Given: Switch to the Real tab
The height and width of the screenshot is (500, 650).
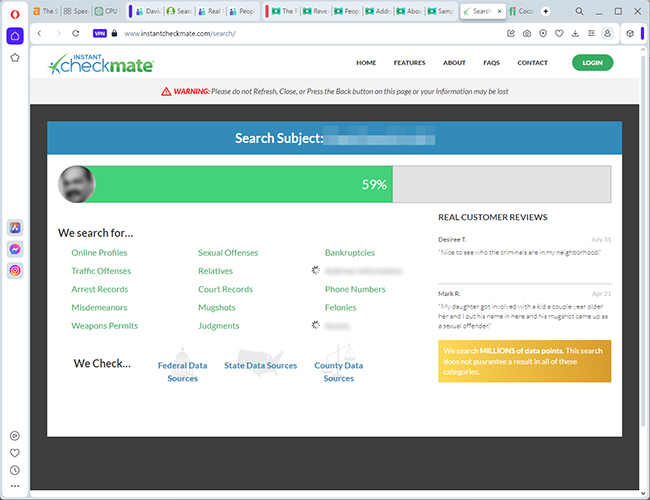Looking at the screenshot, I should pyautogui.click(x=211, y=11).
